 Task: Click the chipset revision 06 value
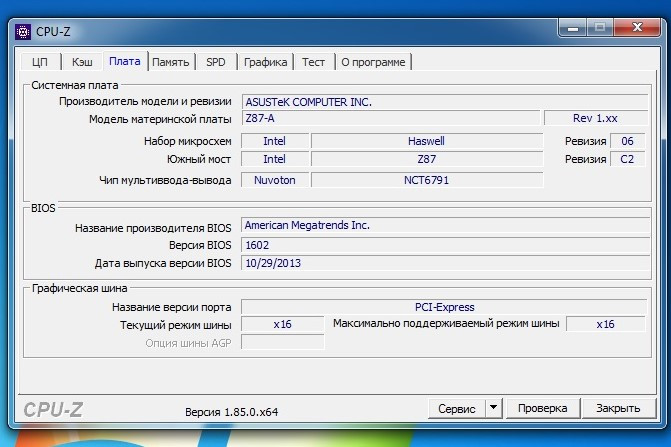tap(627, 141)
